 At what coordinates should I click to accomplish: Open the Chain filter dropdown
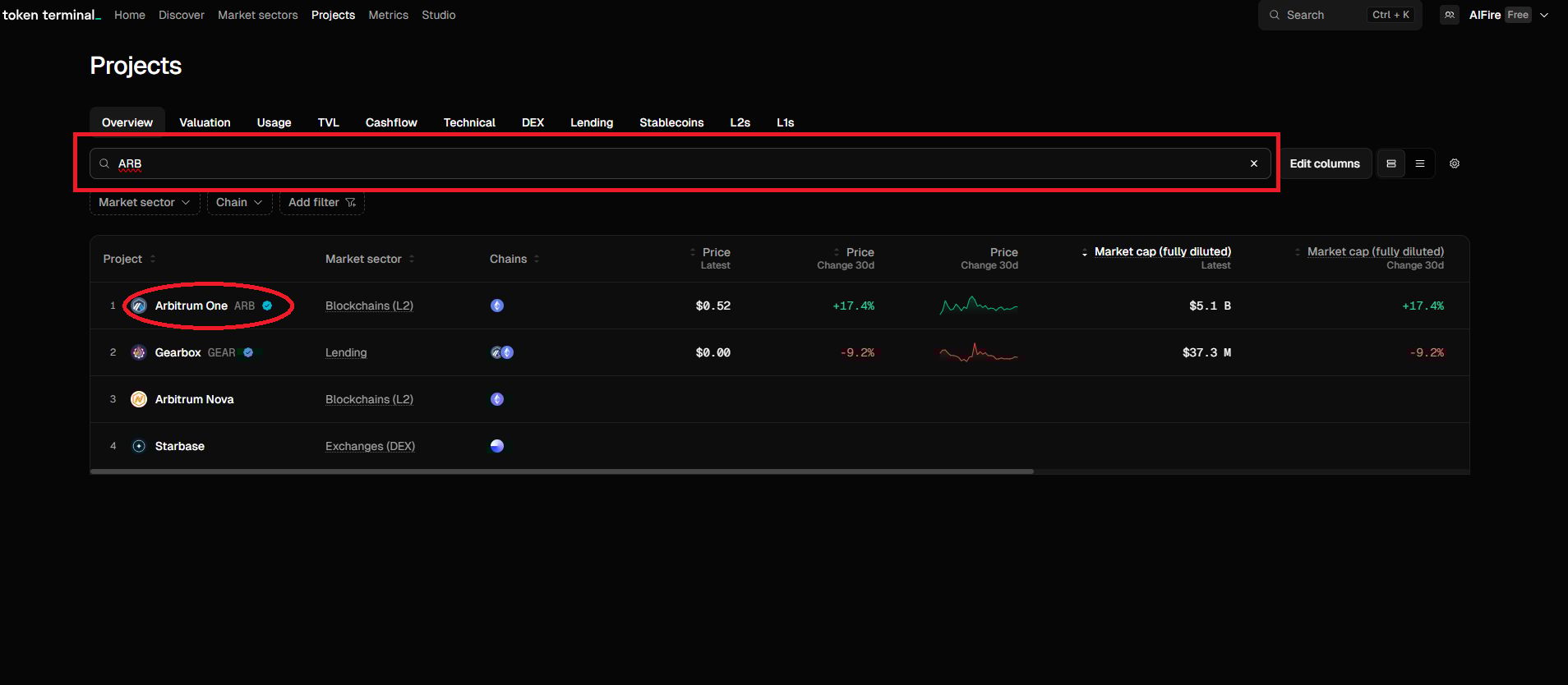click(x=239, y=202)
